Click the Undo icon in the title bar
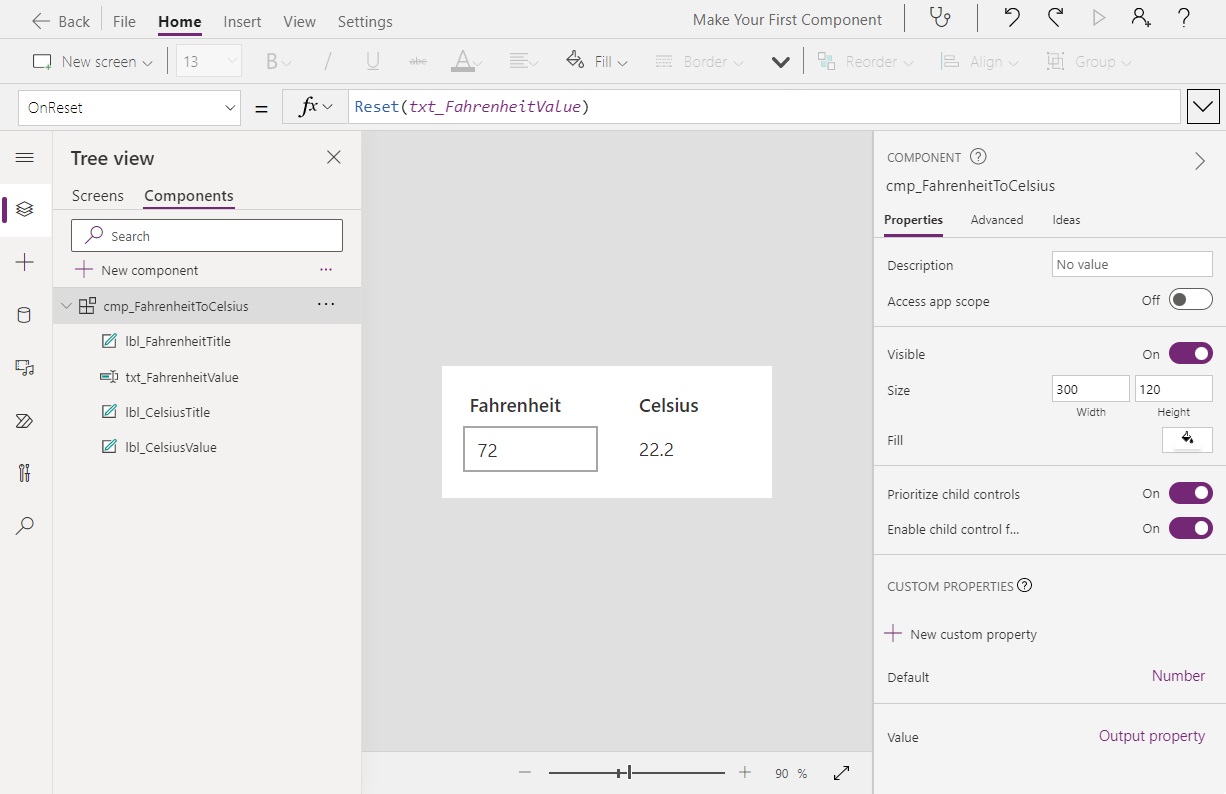Screen dimensions: 1226x794 1009,19
